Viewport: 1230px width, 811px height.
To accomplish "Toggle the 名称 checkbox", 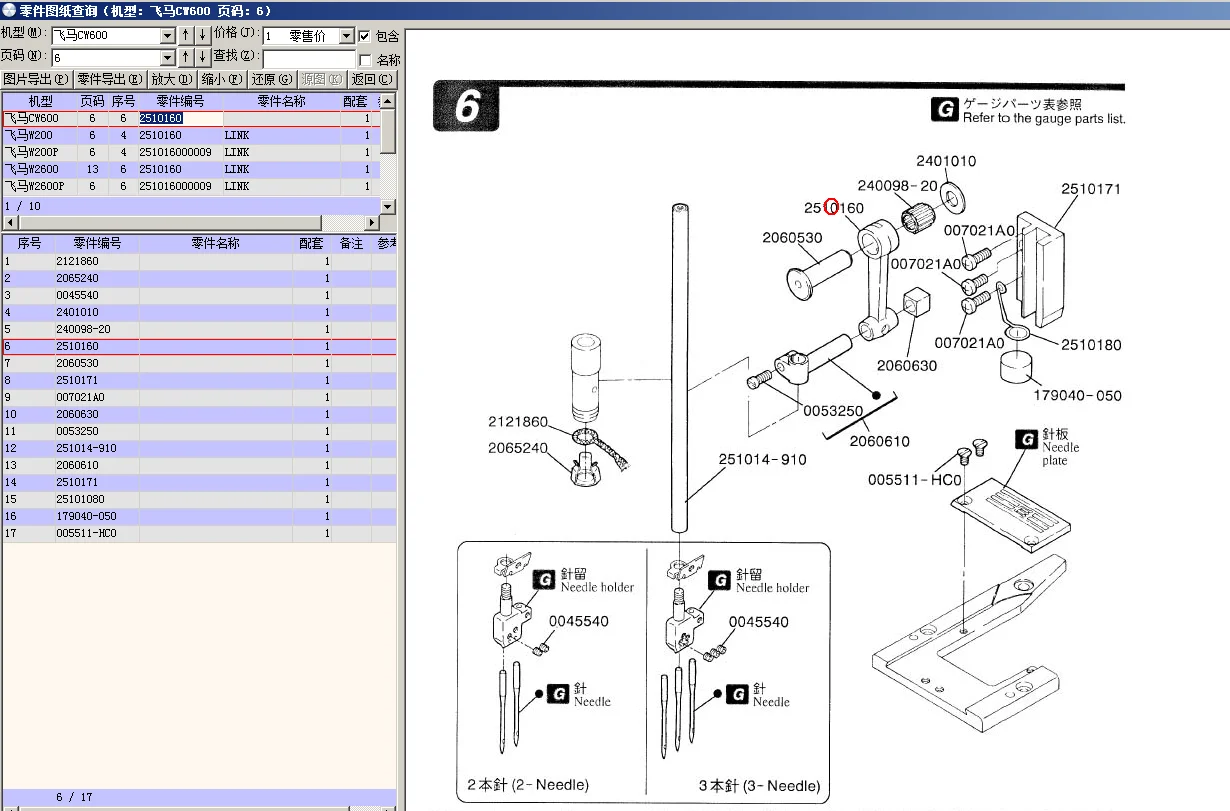I will (365, 60).
